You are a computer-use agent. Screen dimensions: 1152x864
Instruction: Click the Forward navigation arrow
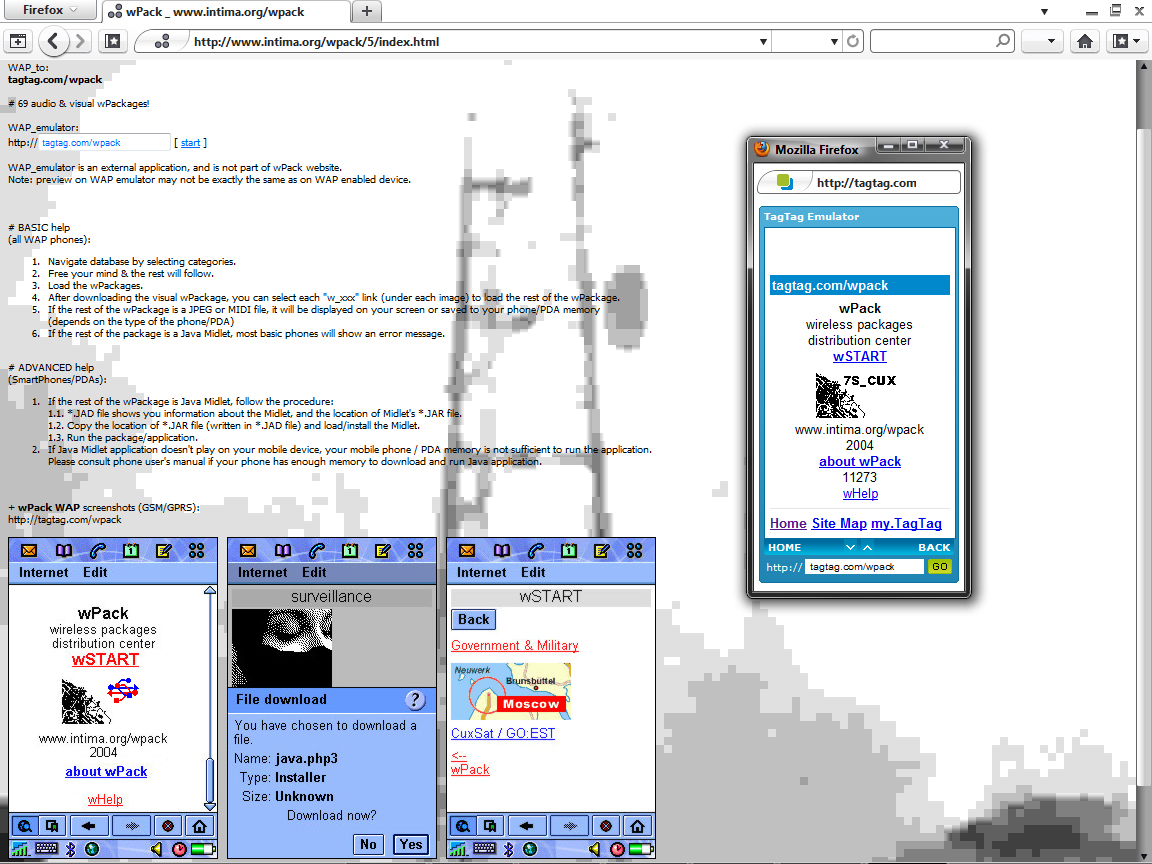[81, 42]
